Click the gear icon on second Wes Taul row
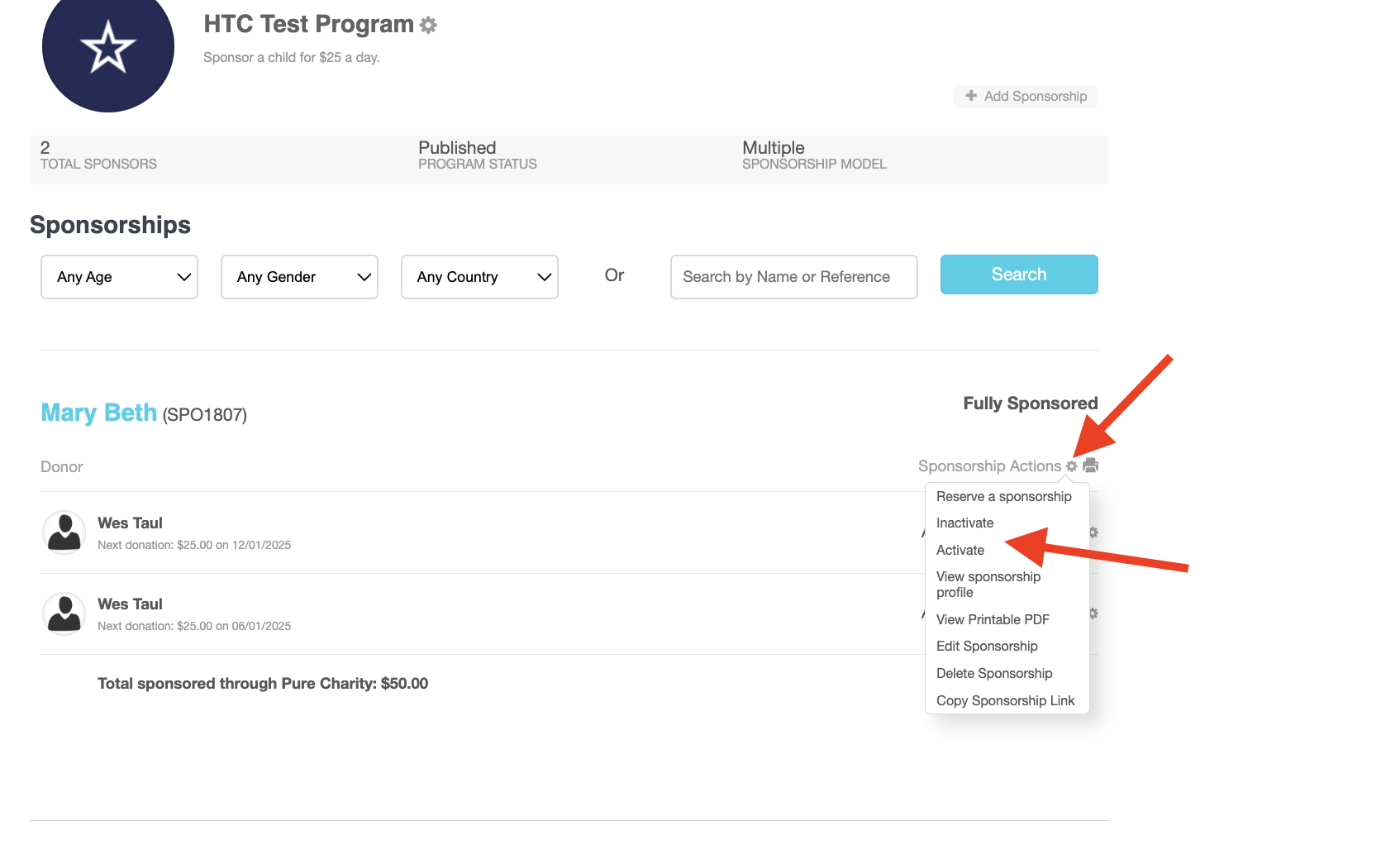 (x=1093, y=613)
